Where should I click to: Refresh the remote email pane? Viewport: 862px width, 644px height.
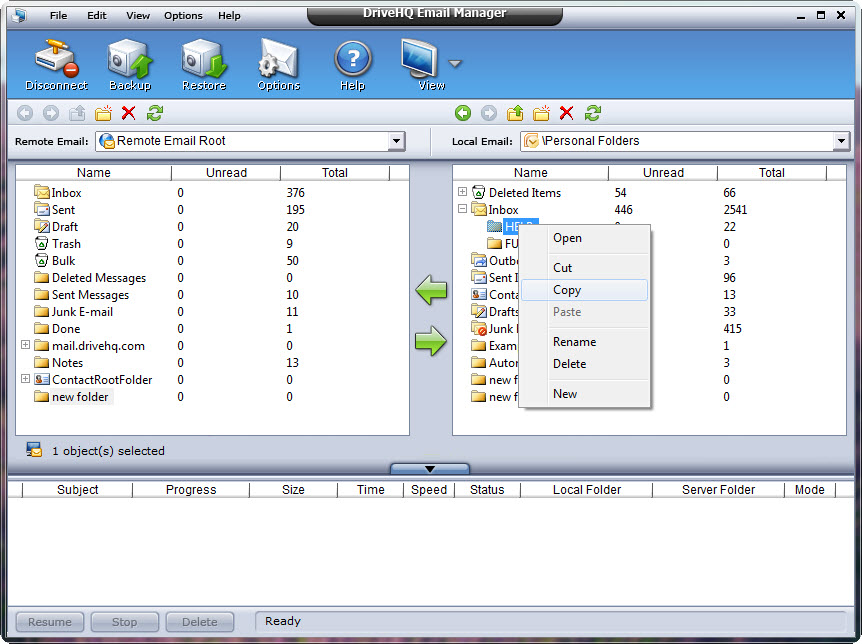click(155, 113)
